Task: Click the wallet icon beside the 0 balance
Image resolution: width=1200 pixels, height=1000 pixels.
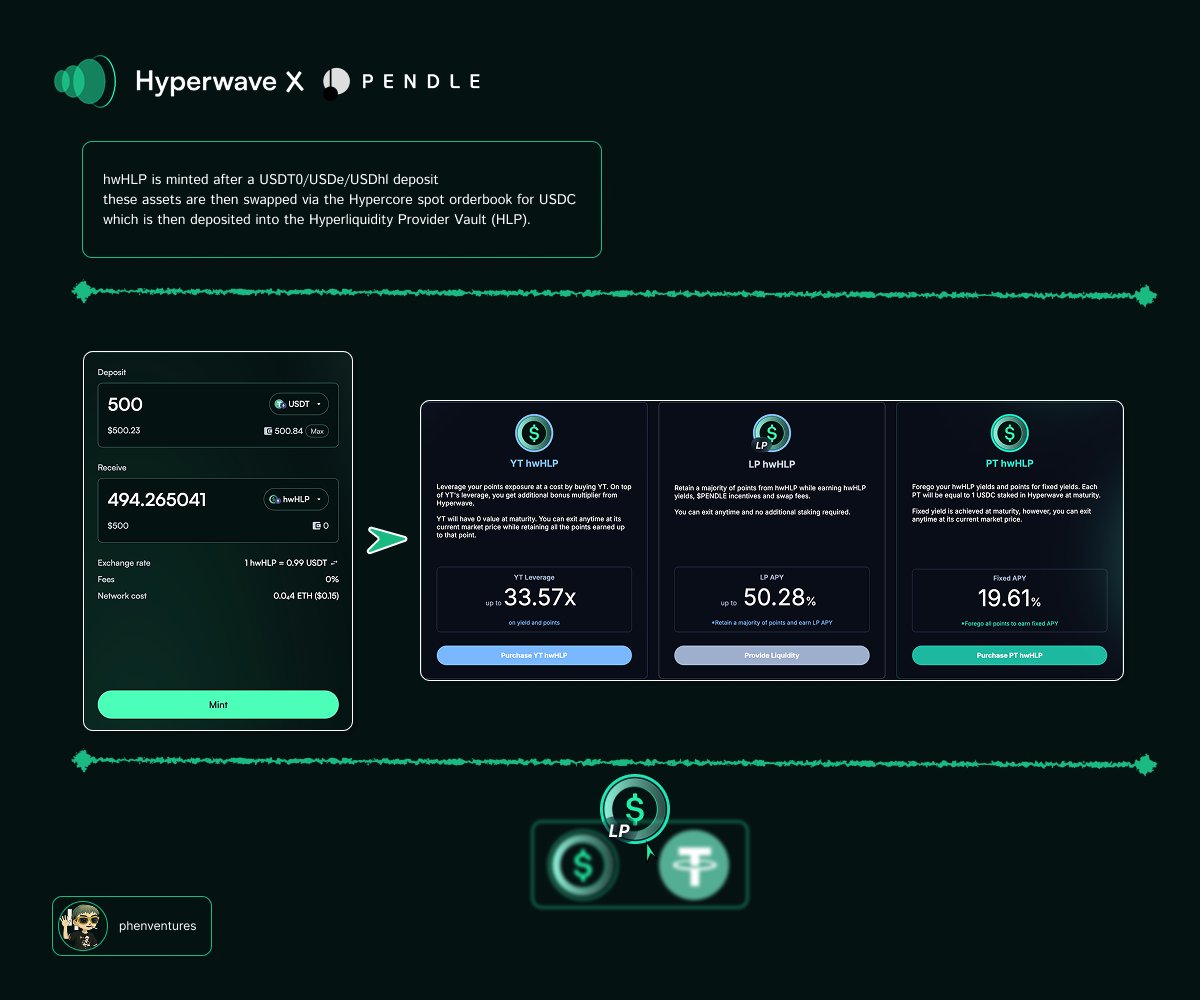Action: tap(317, 526)
